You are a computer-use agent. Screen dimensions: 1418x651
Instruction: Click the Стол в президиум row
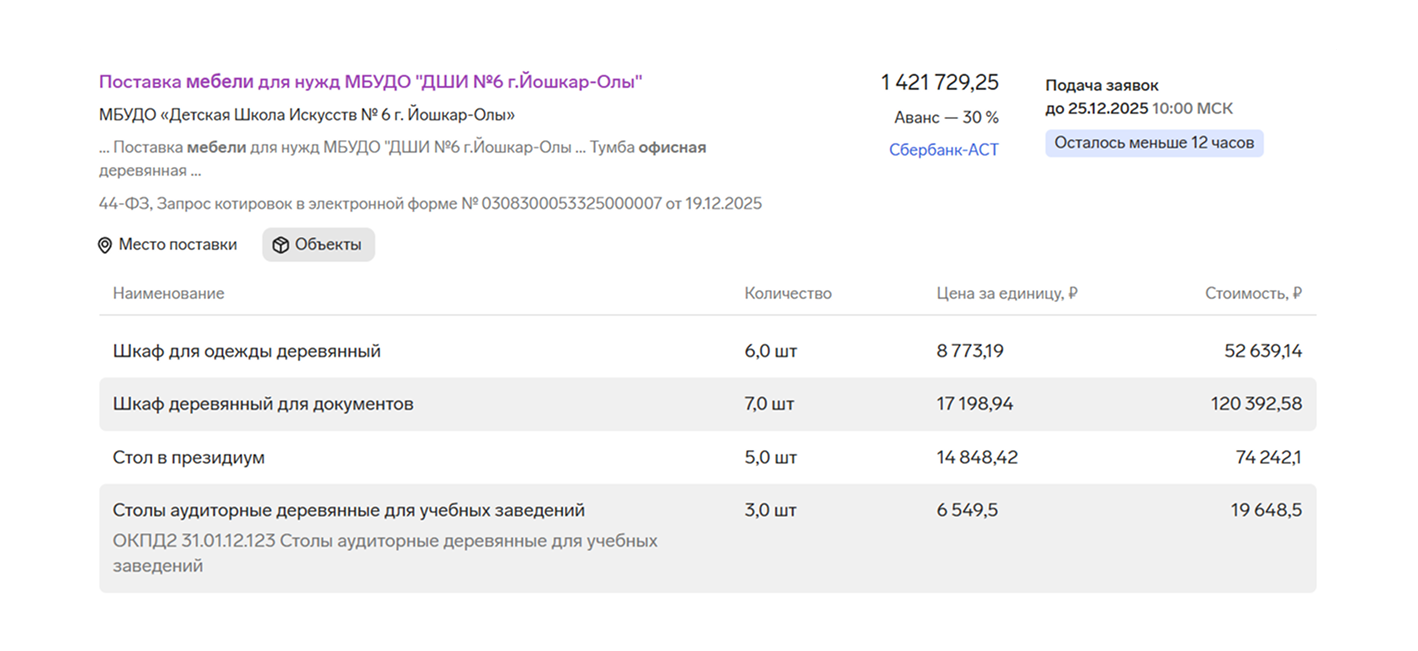coord(189,458)
